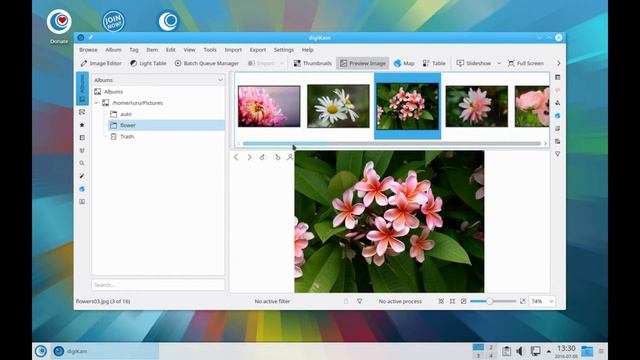Open the Timeline sidebar icon

coord(82,151)
